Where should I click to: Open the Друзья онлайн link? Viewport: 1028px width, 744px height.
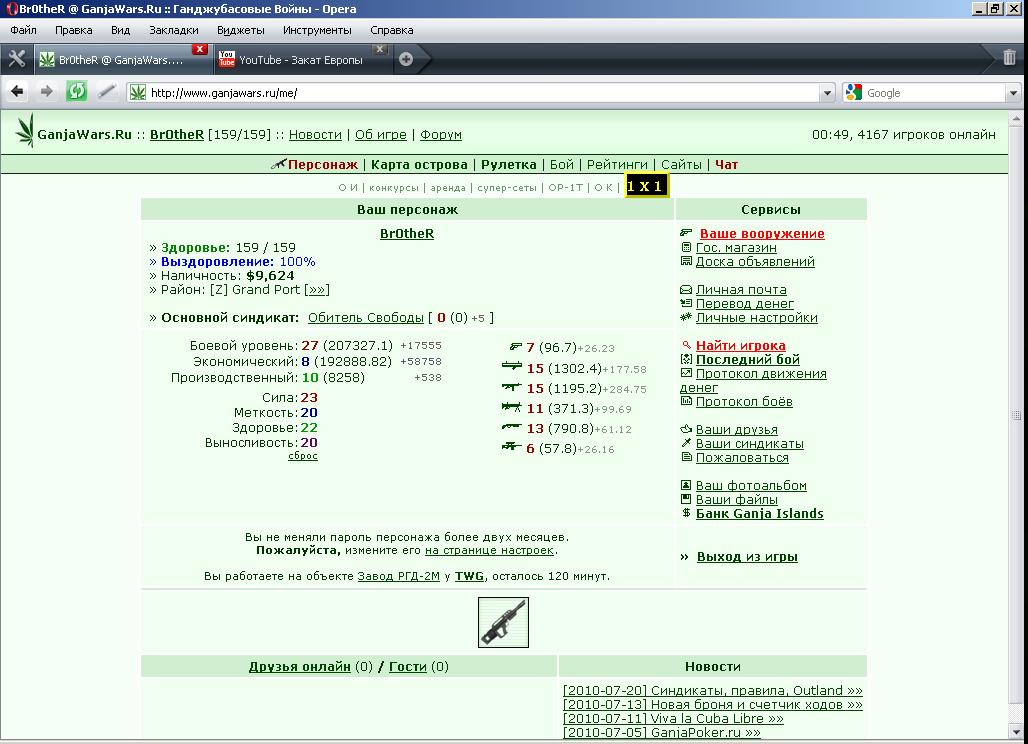pyautogui.click(x=300, y=667)
